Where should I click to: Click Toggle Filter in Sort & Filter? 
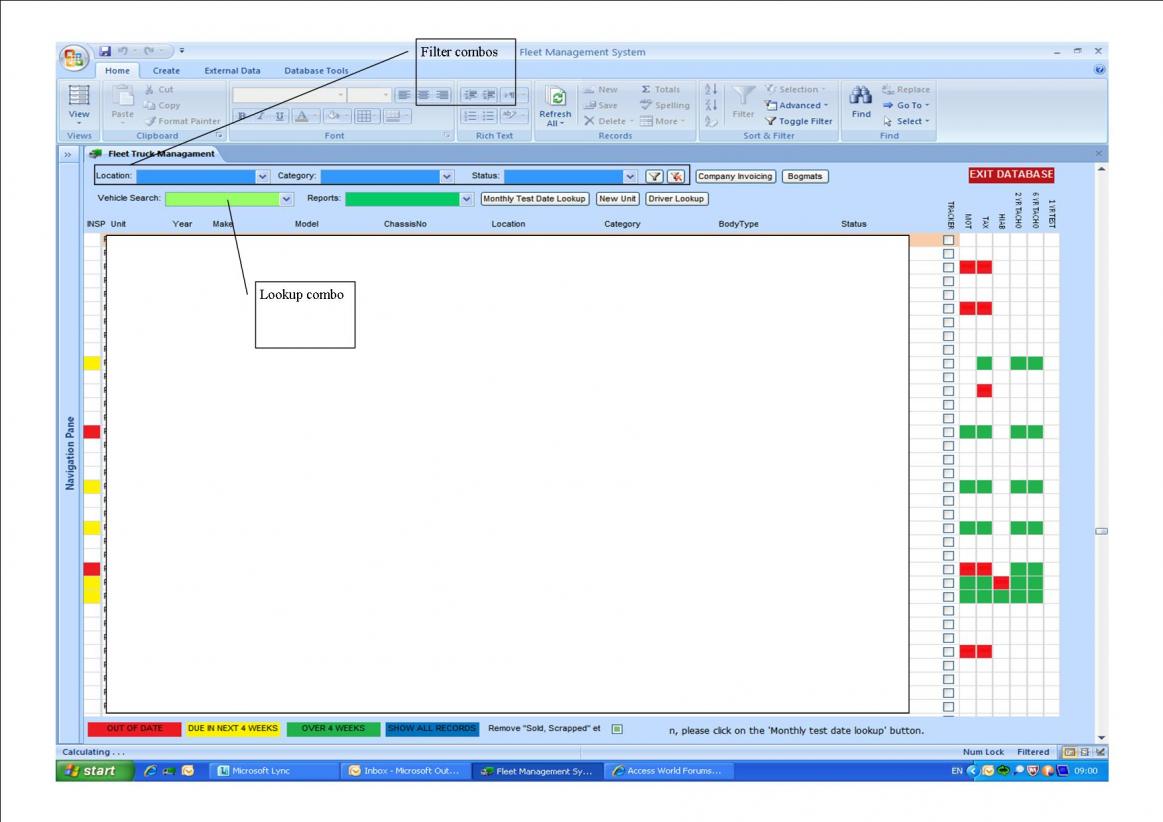click(799, 121)
